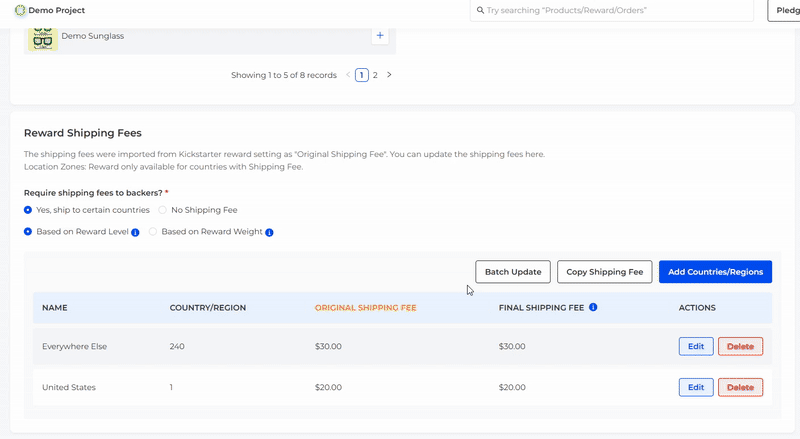This screenshot has width=800, height=439.
Task: Click the plus icon beside Demo Sunglass
Action: click(380, 36)
